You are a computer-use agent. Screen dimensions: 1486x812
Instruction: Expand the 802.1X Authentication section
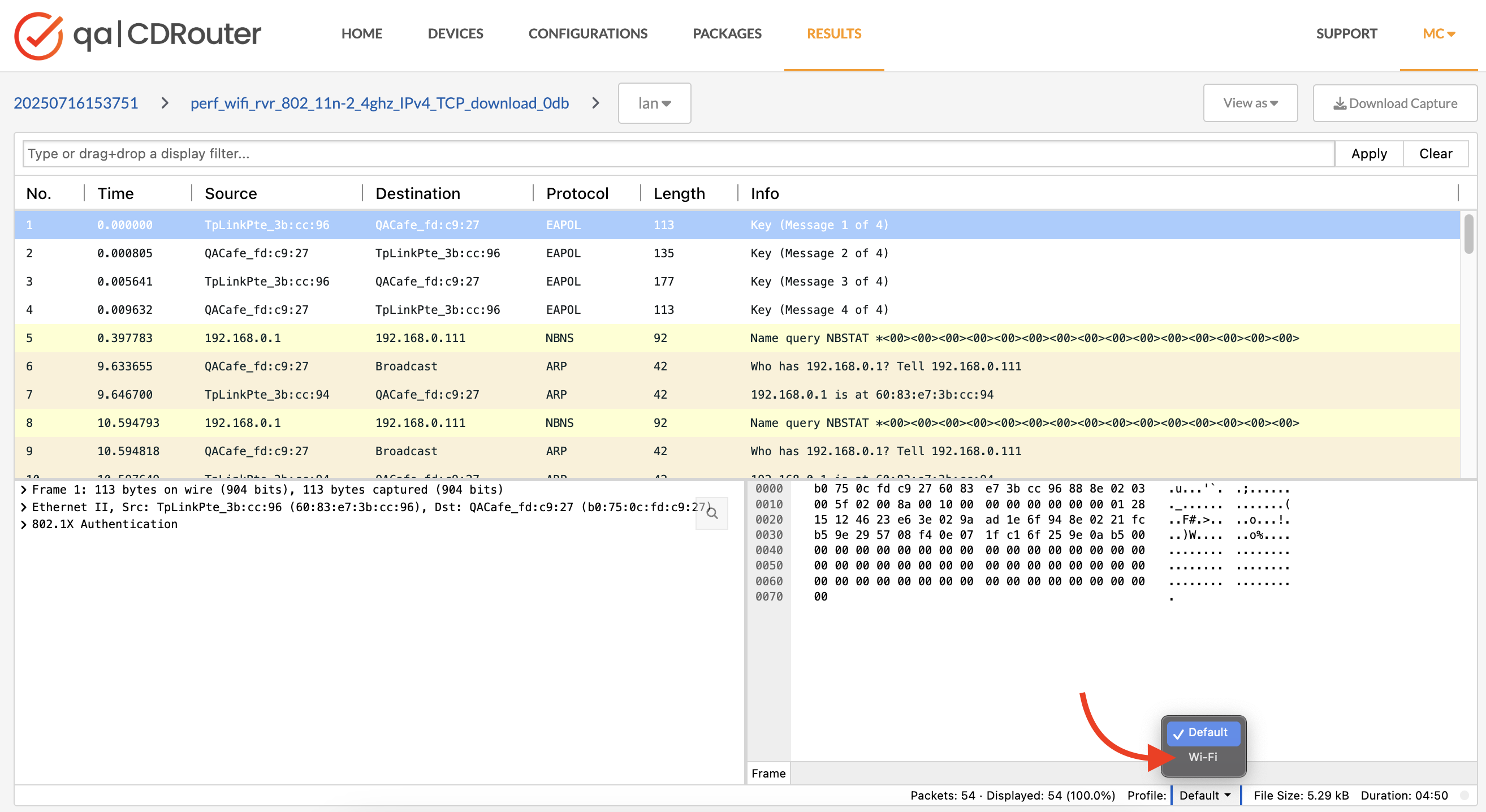(x=24, y=524)
